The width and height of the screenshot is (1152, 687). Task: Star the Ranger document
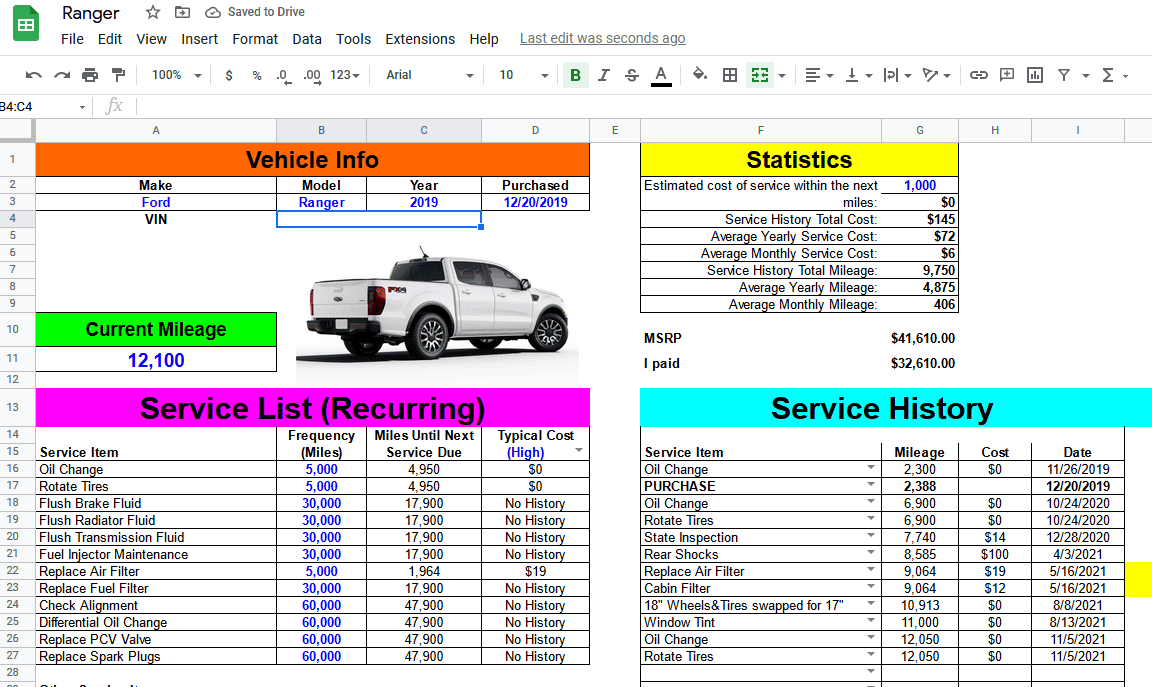(153, 12)
